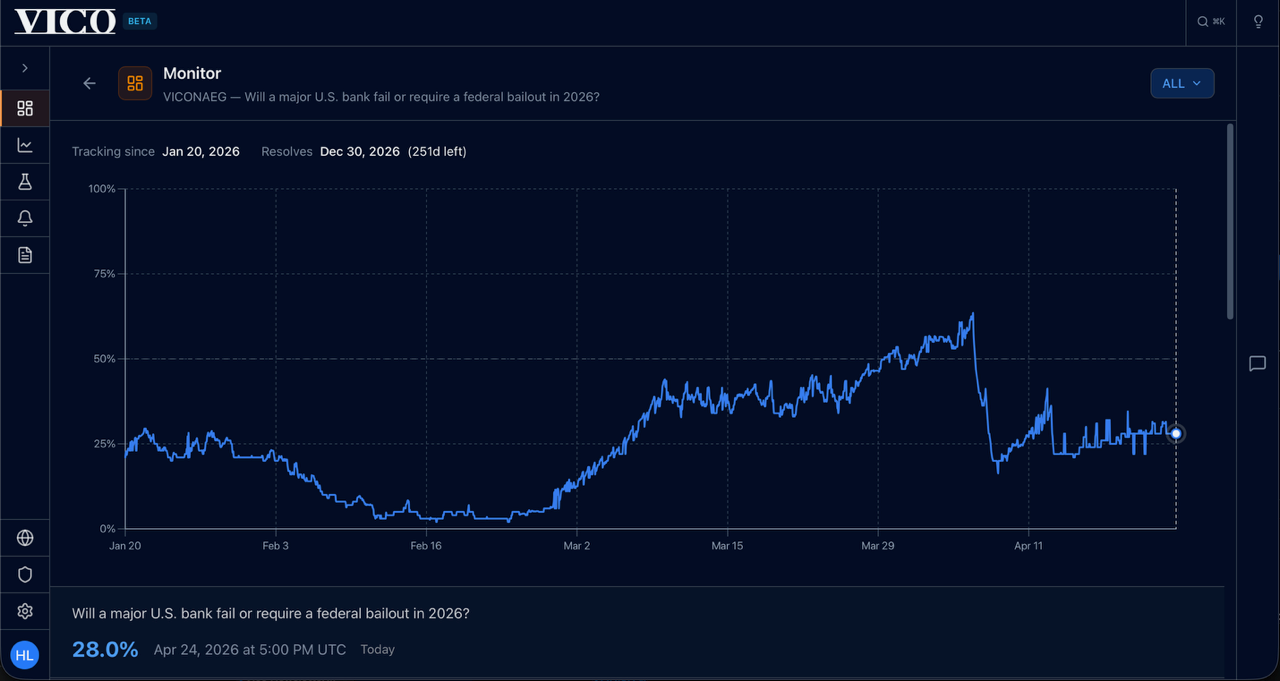Click the lightbulb icon in top bar
Image resolution: width=1280 pixels, height=681 pixels.
(1258, 22)
